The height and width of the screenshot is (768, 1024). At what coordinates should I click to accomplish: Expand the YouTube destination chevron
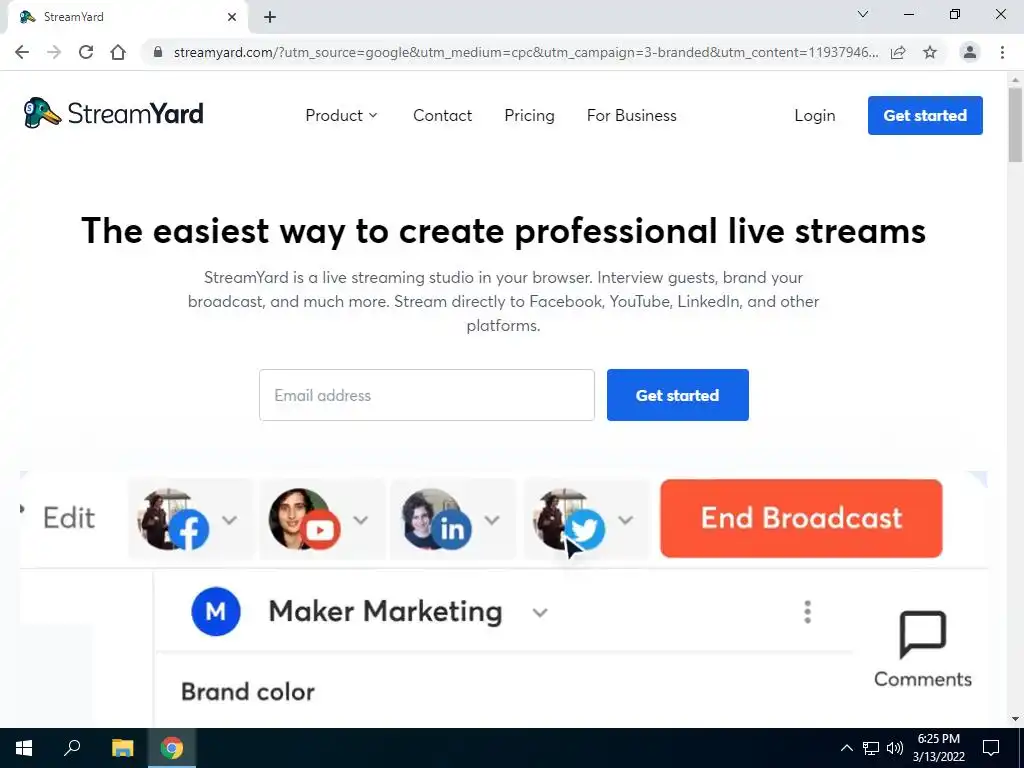[361, 520]
